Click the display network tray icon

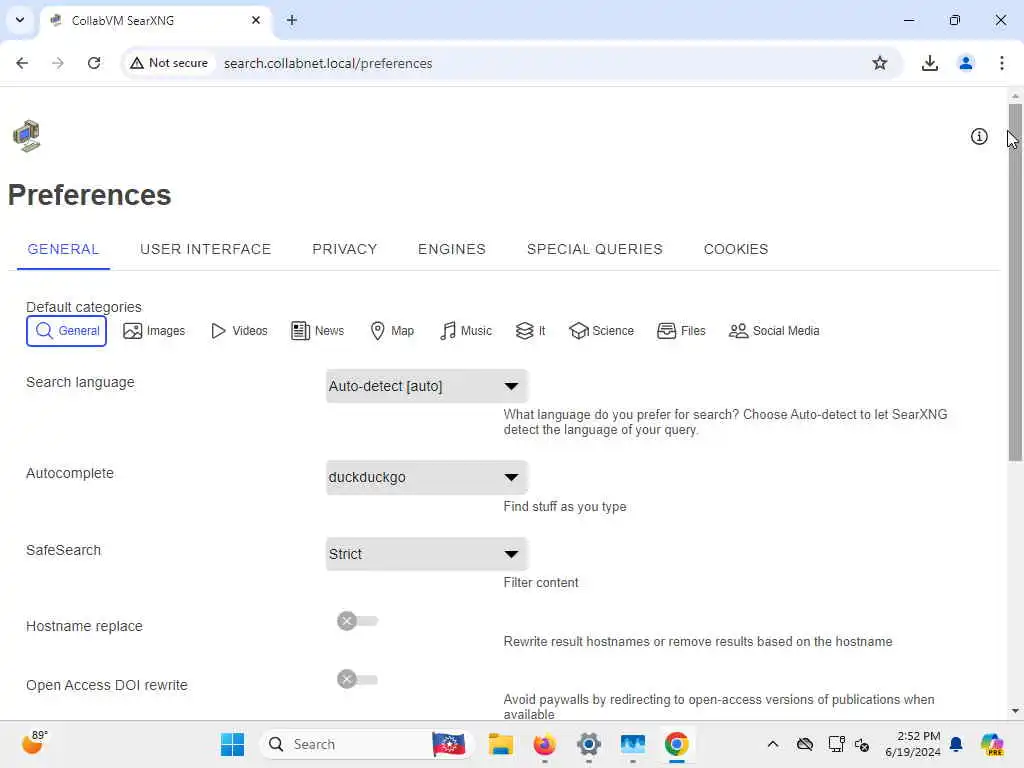pos(836,744)
